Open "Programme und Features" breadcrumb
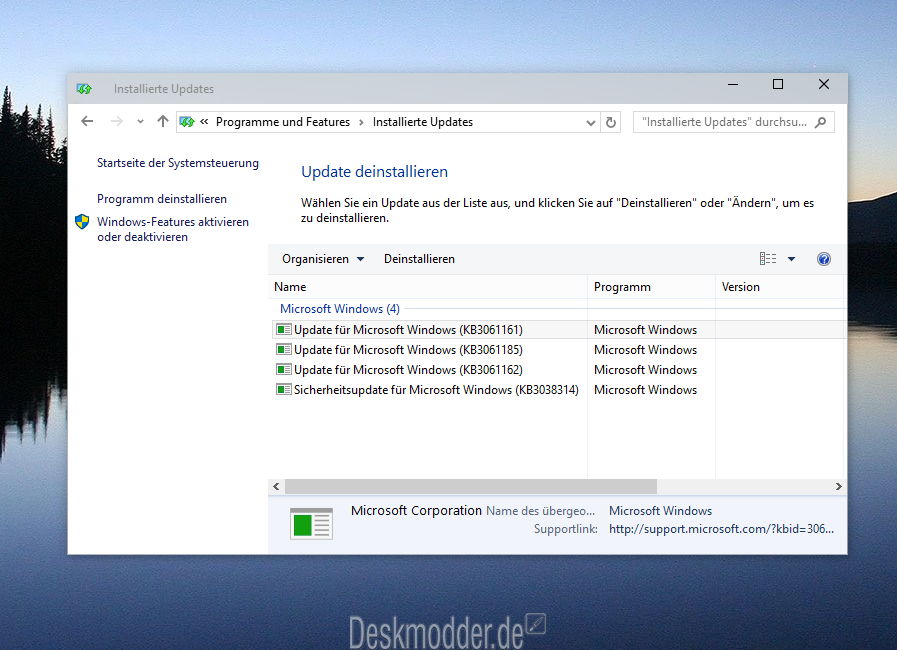Screen dimensions: 897x650 [x=283, y=122]
